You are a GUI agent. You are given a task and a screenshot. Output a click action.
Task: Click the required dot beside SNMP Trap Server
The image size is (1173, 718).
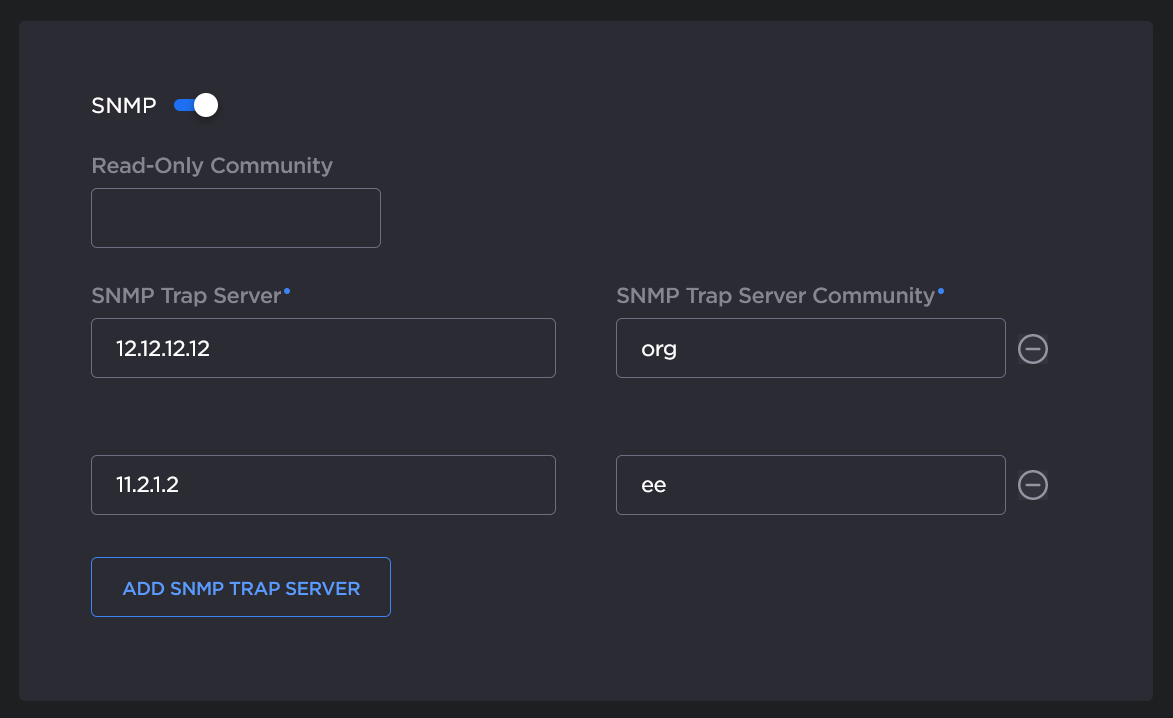287,290
